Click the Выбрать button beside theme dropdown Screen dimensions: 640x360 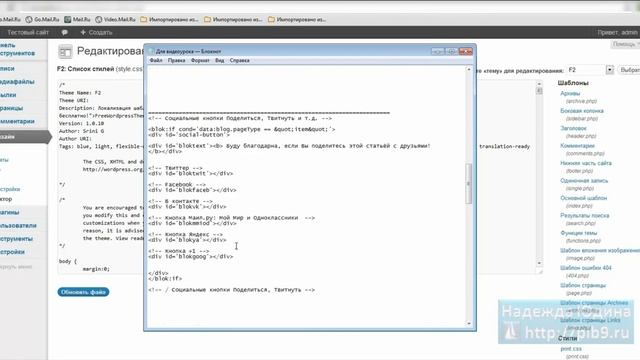(629, 70)
